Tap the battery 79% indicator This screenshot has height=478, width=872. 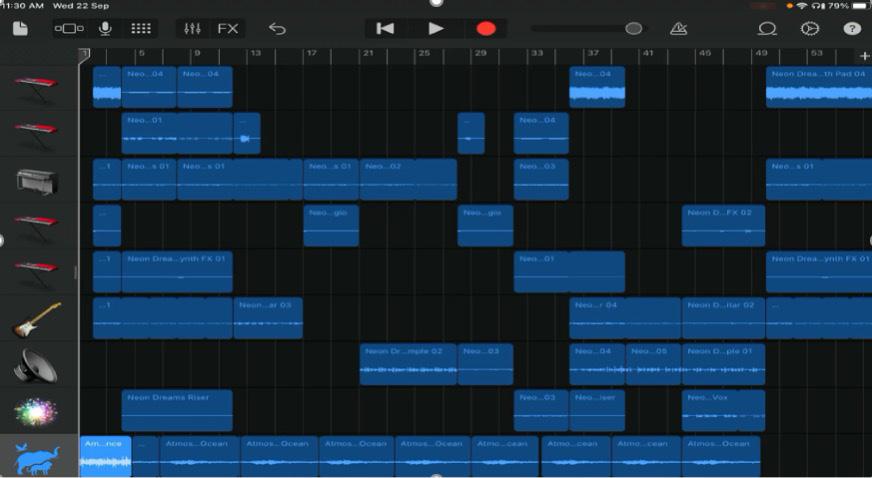pos(848,6)
